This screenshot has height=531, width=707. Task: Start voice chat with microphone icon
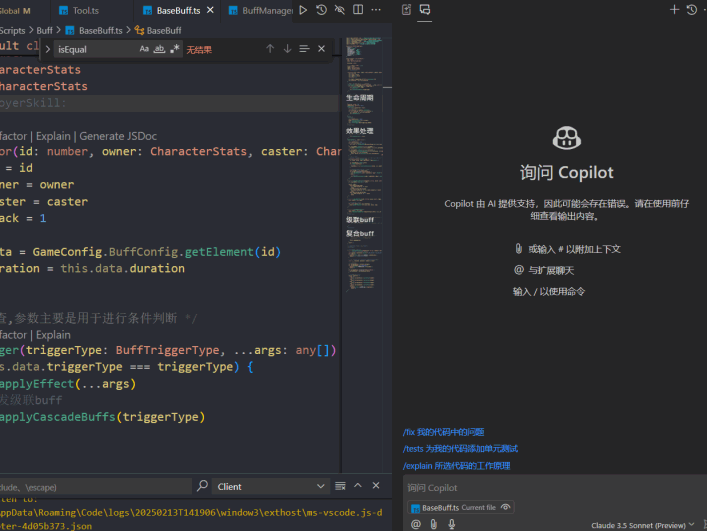[452, 523]
